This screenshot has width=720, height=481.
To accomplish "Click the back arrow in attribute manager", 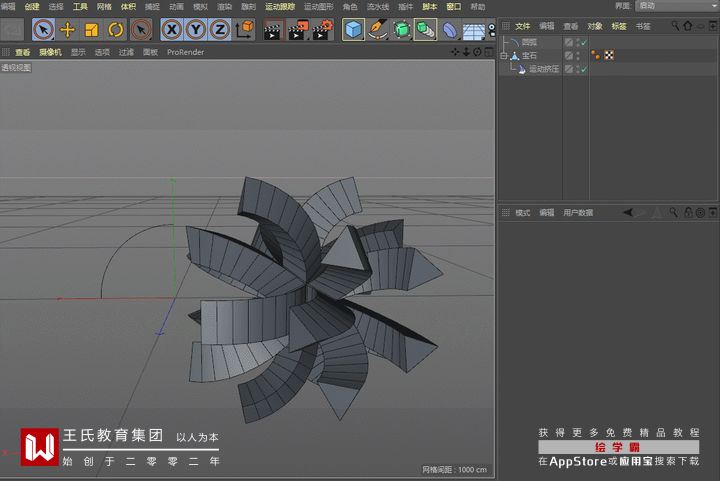I will pos(628,213).
